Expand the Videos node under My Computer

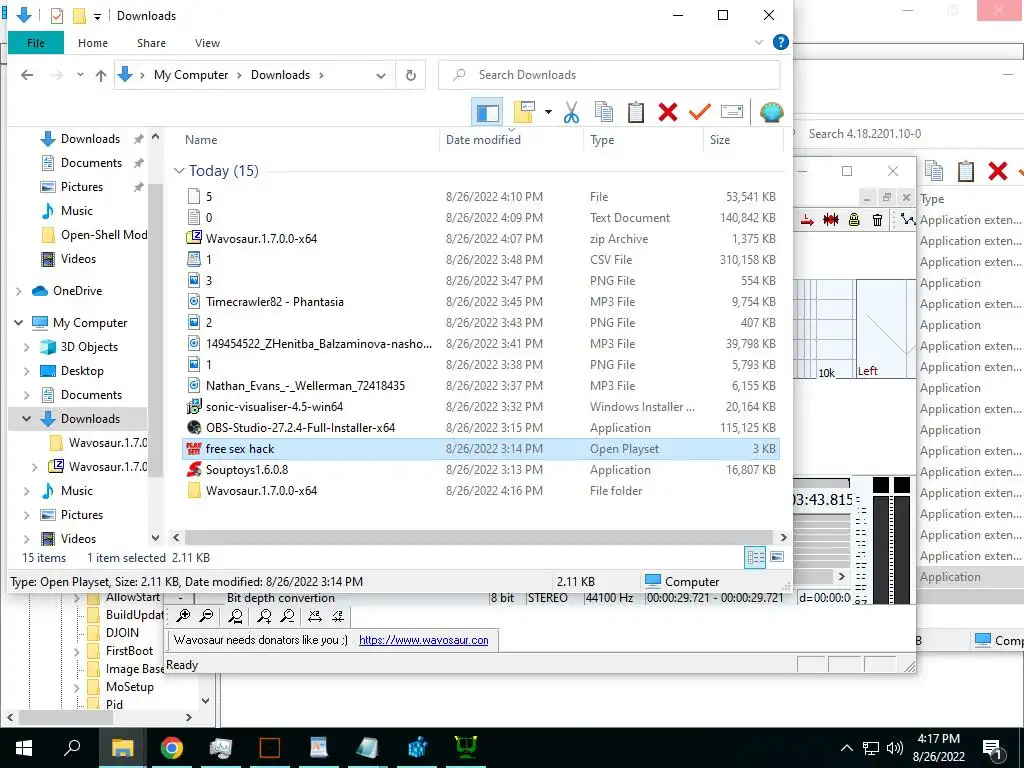27,539
